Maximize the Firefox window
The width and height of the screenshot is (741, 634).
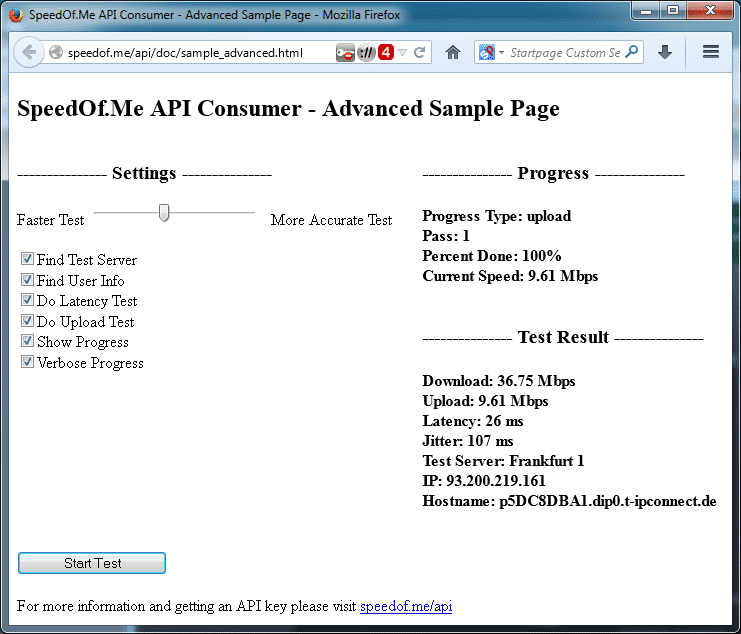coord(673,11)
